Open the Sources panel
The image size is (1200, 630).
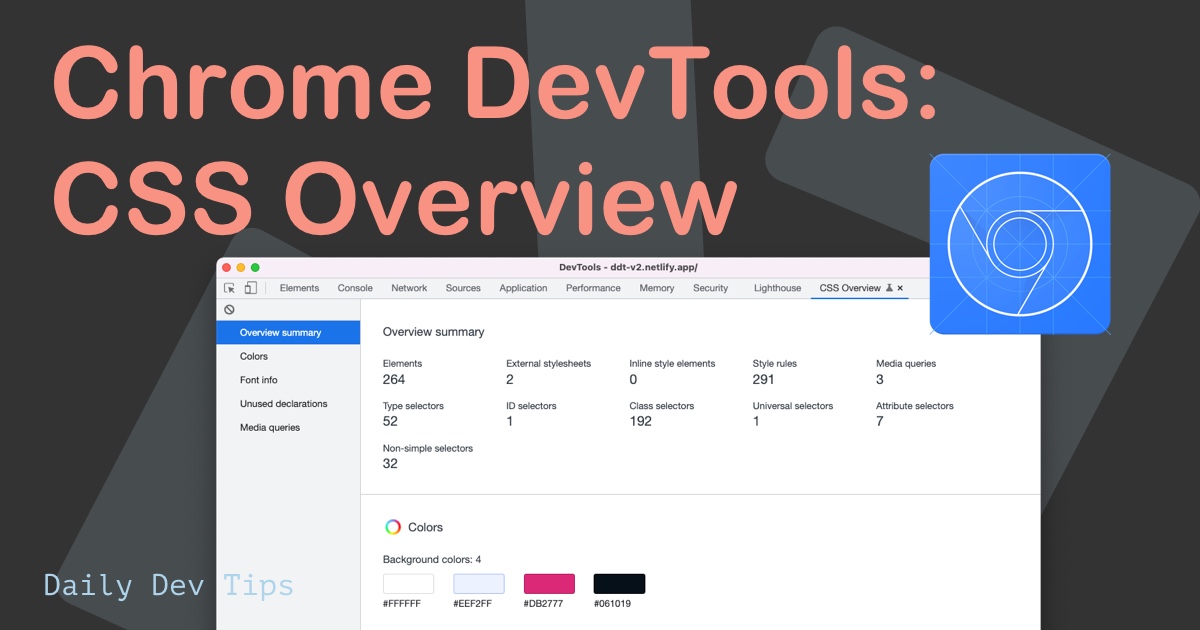pos(463,288)
